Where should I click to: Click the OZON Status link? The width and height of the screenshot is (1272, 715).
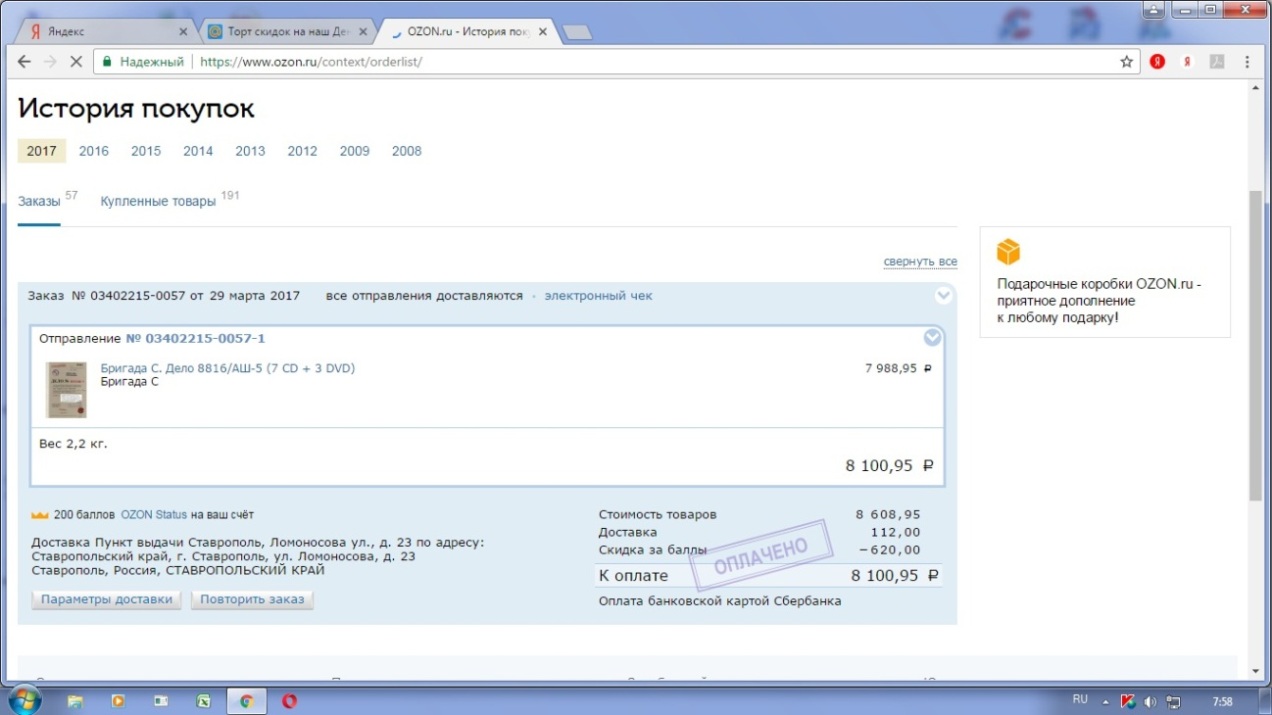154,515
